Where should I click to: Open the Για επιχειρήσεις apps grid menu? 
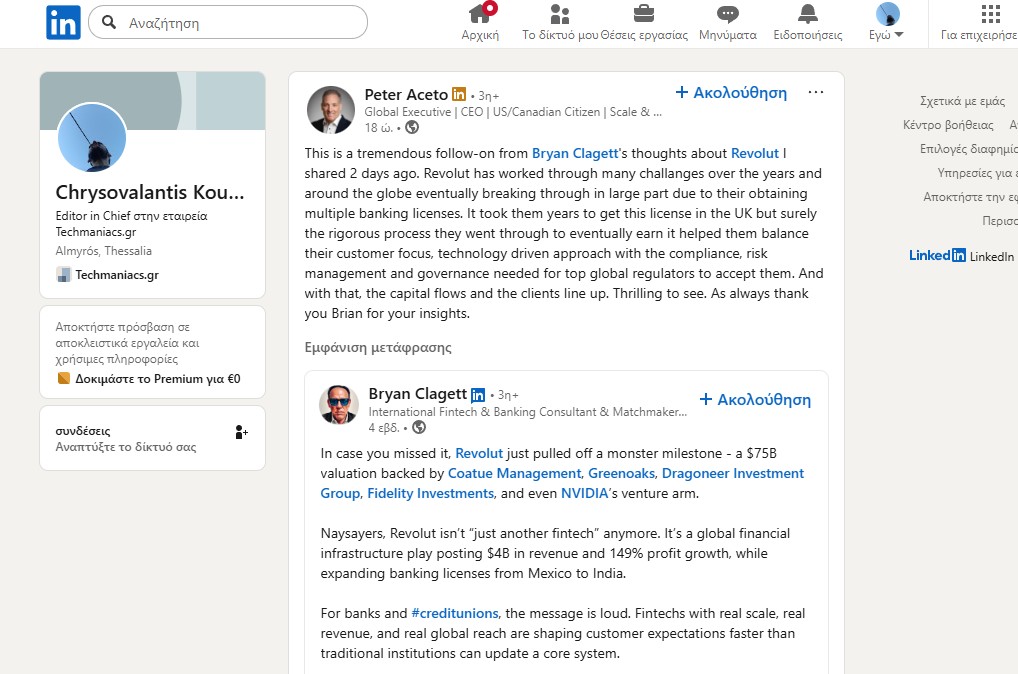pos(990,14)
